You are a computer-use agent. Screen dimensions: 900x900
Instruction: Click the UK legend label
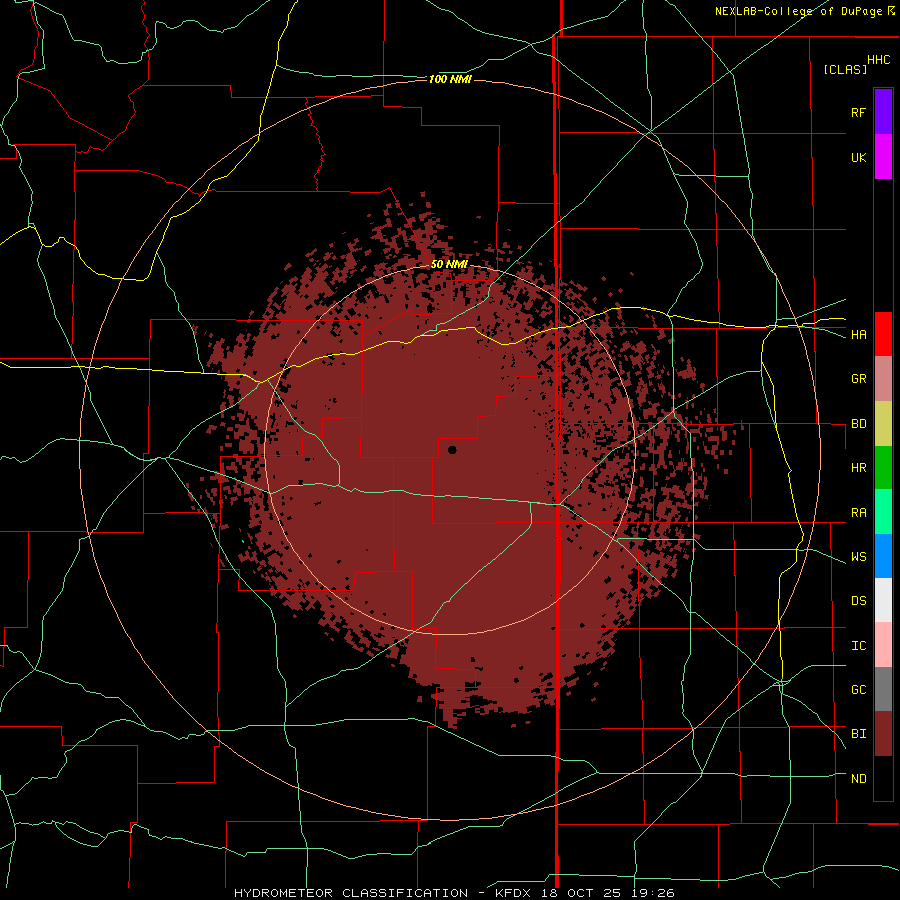click(x=858, y=158)
